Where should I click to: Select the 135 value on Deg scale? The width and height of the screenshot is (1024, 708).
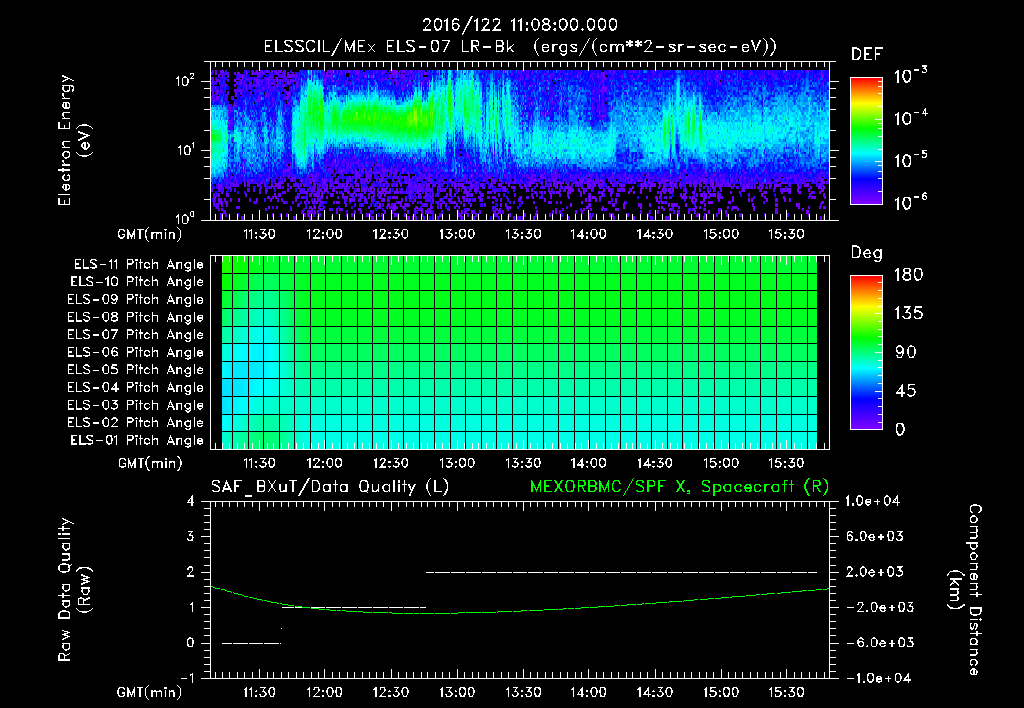[x=908, y=314]
